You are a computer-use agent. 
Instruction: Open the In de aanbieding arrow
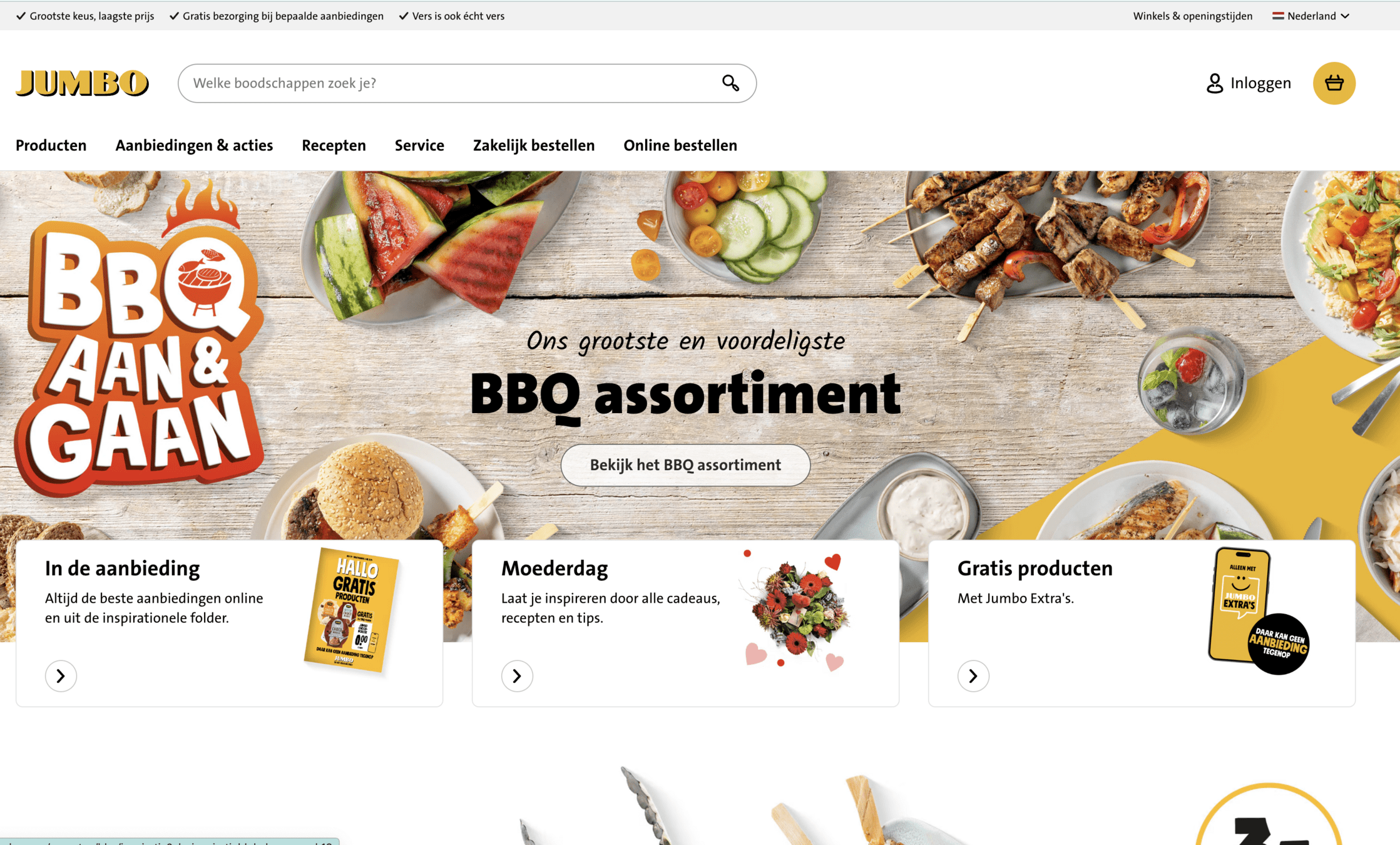pyautogui.click(x=61, y=676)
